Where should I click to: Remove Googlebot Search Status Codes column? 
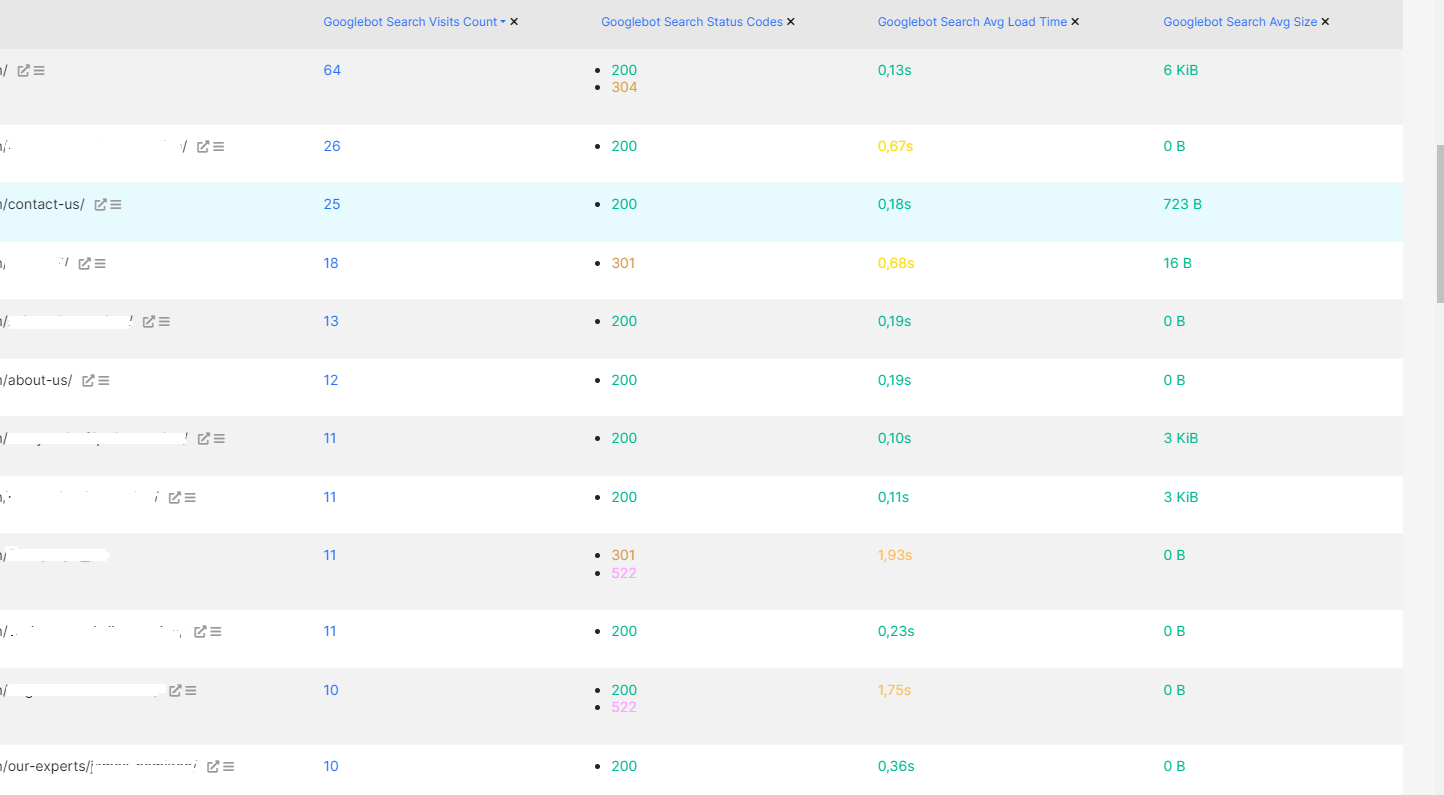(x=791, y=22)
